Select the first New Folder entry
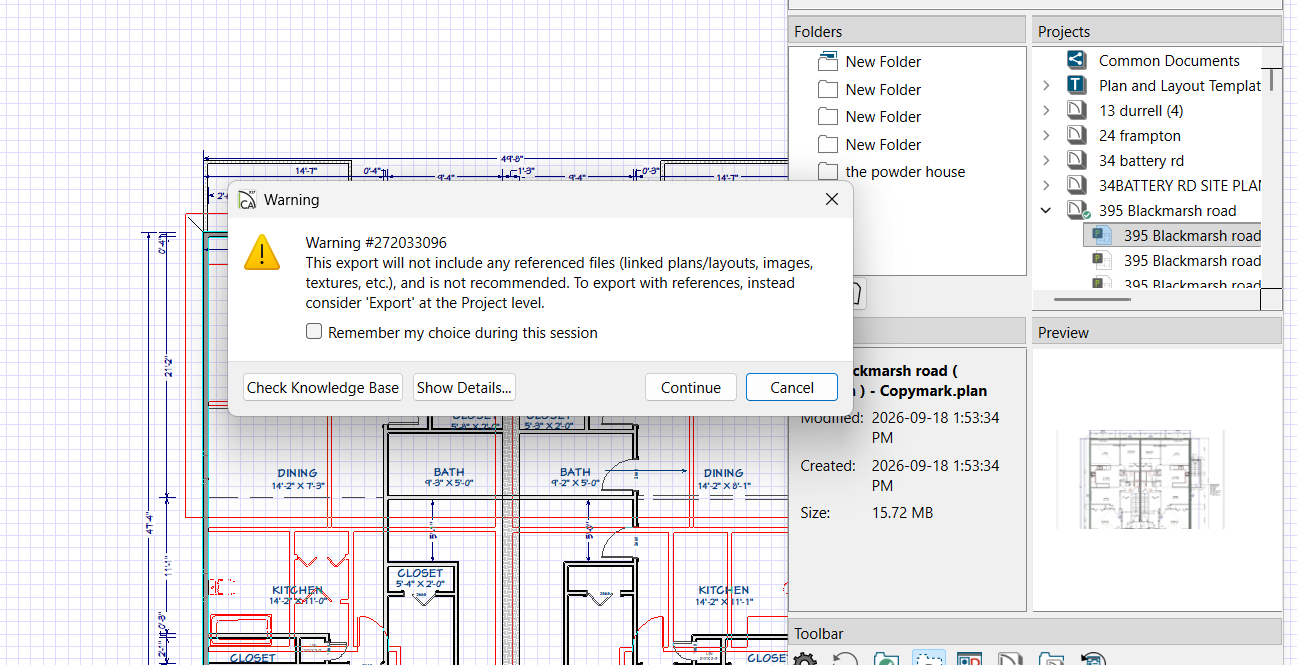The height and width of the screenshot is (665, 1297). click(x=883, y=61)
